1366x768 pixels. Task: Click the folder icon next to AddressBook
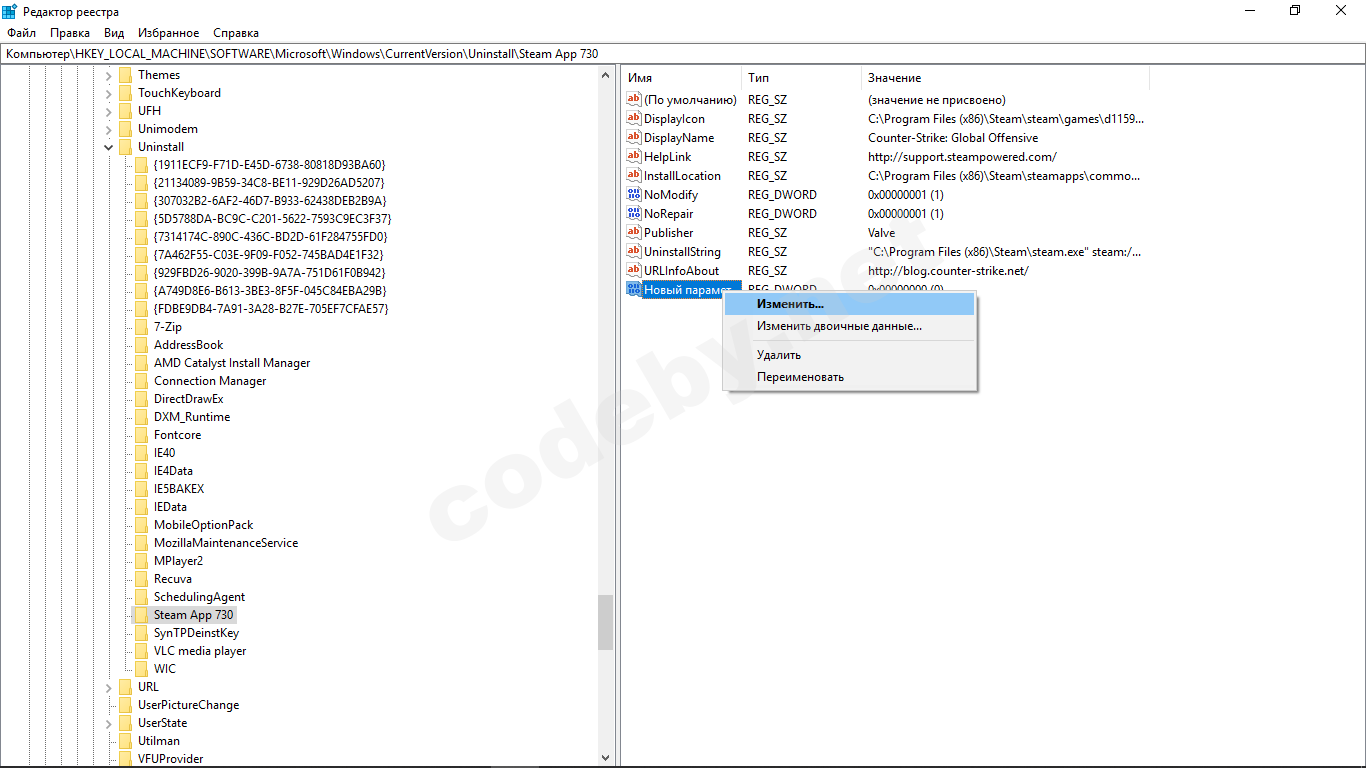(141, 345)
